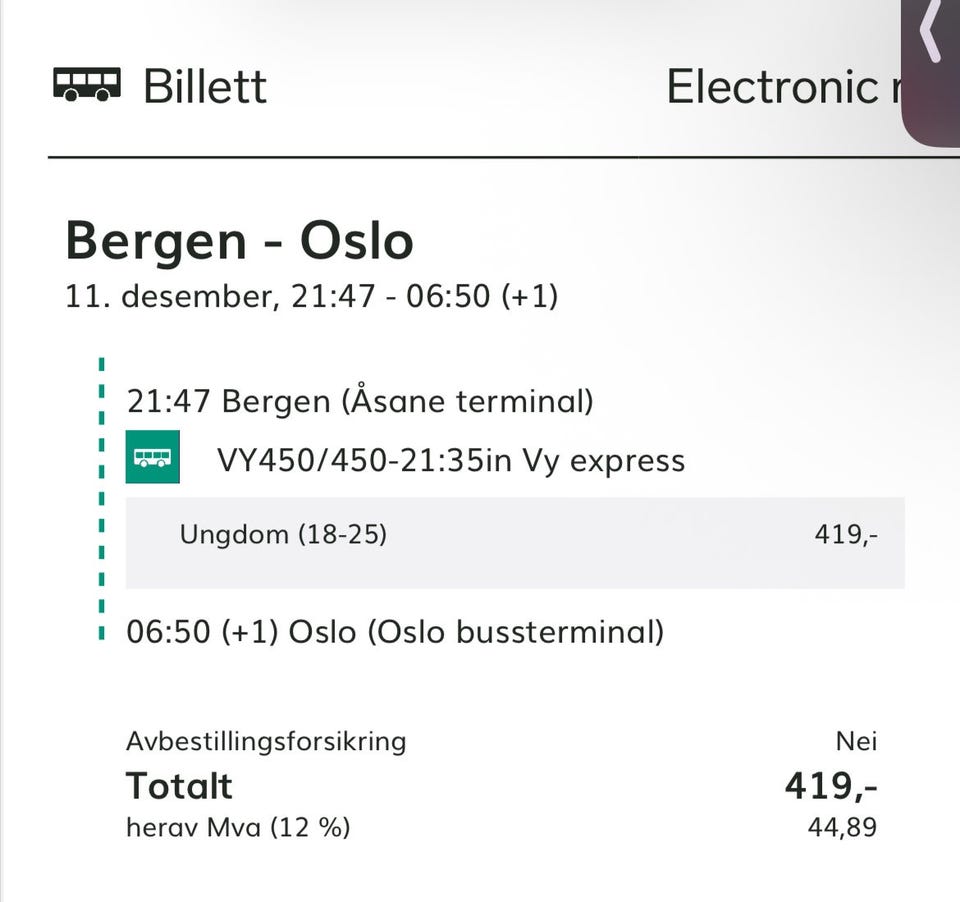
Task: Select the Ungdom (18-25) ticket row
Action: coord(283,534)
